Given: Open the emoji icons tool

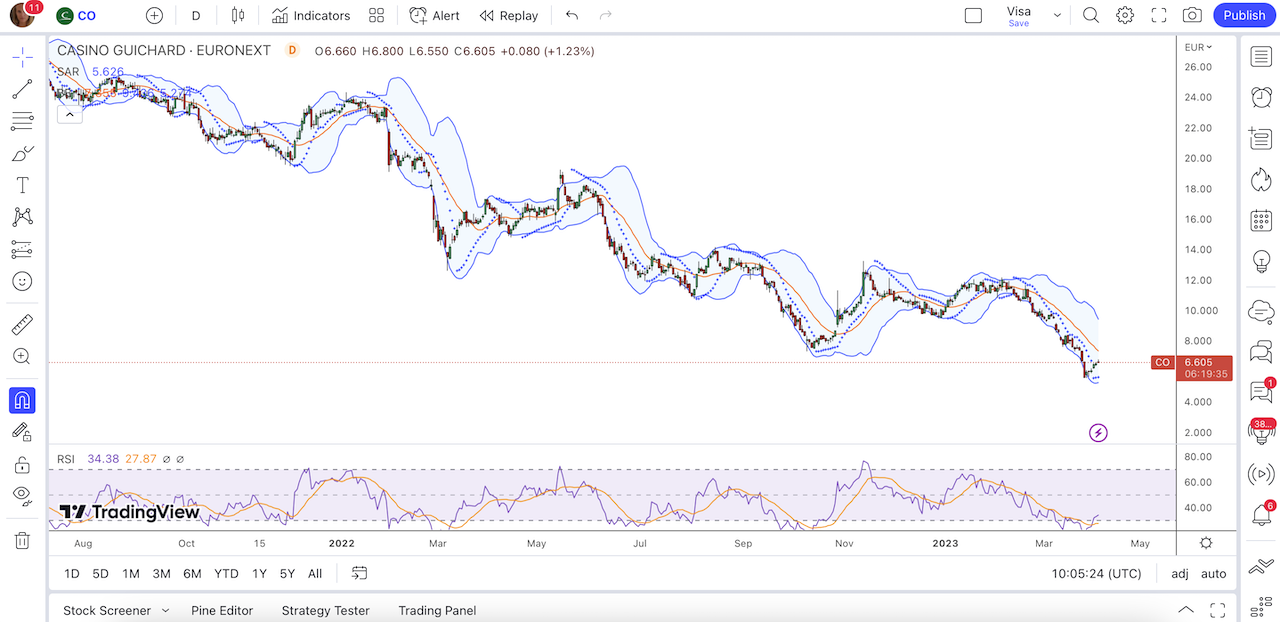Looking at the screenshot, I should point(22,281).
